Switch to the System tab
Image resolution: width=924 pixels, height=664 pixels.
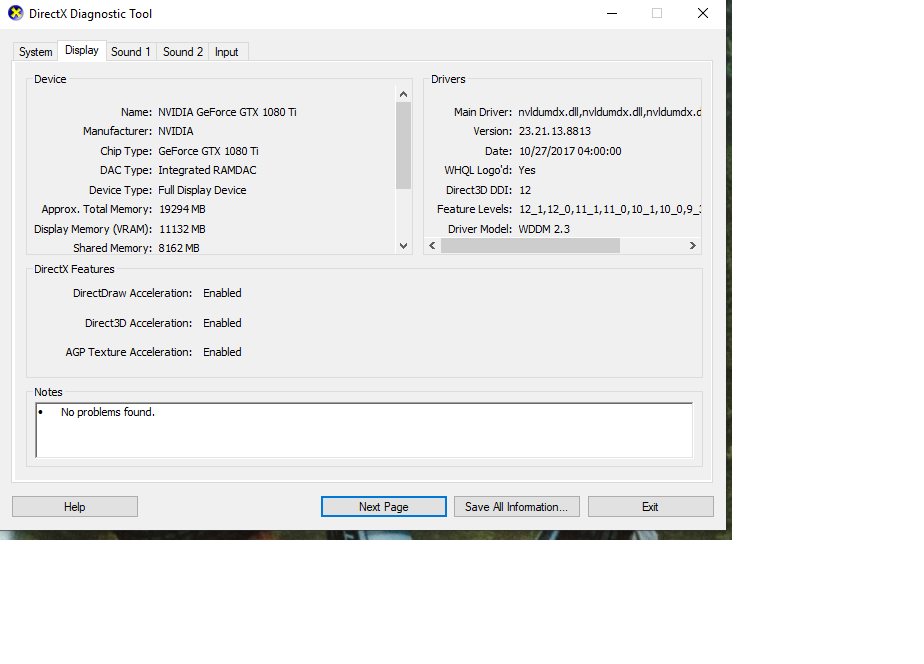click(35, 52)
